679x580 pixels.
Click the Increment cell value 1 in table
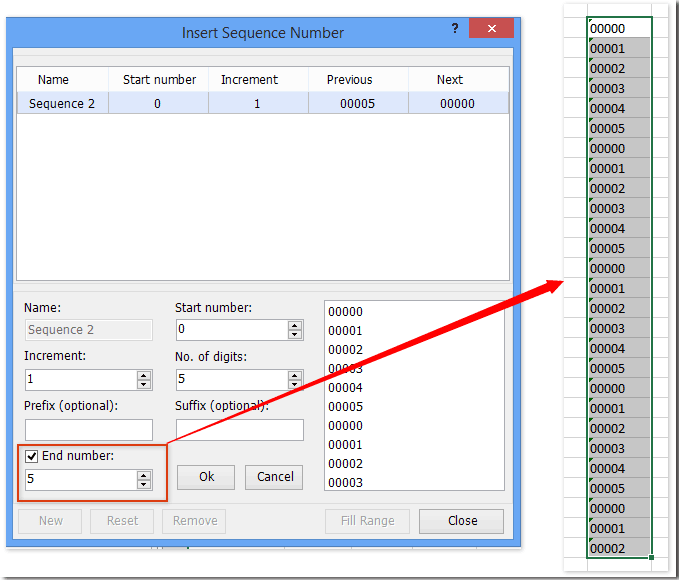click(257, 104)
